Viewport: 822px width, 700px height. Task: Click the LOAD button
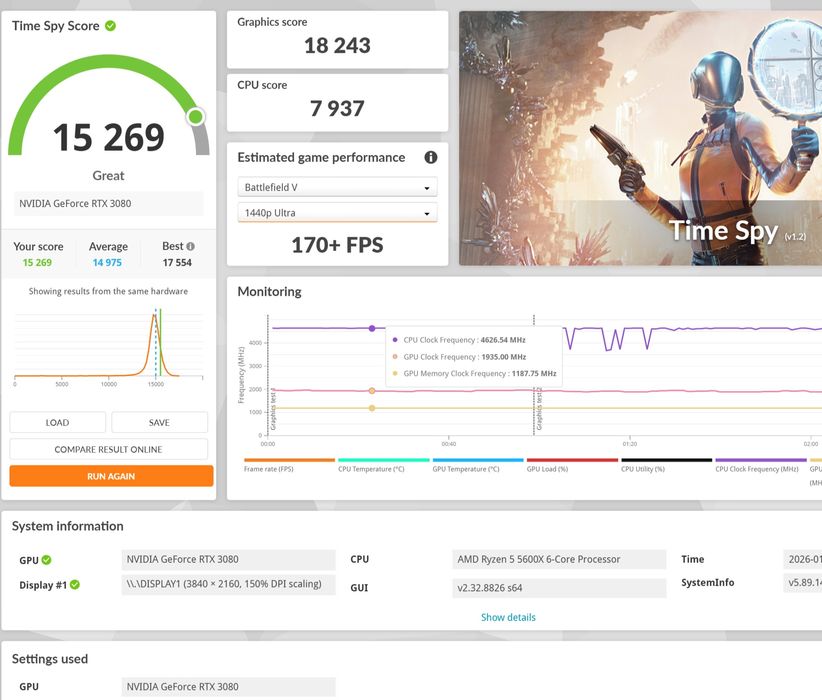click(x=58, y=422)
